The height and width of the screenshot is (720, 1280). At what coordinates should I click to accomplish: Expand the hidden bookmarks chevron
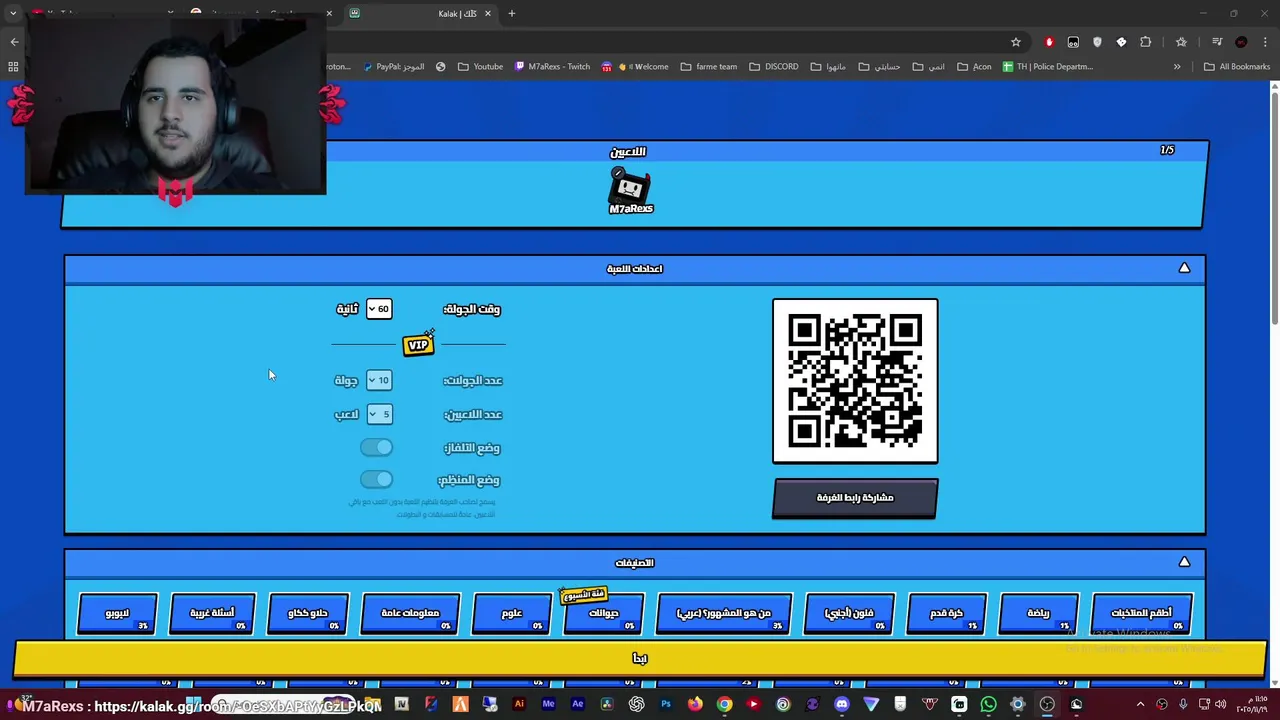1177,67
